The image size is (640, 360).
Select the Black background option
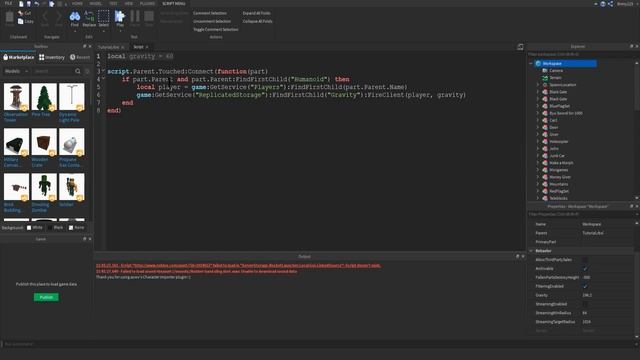pos(56,227)
